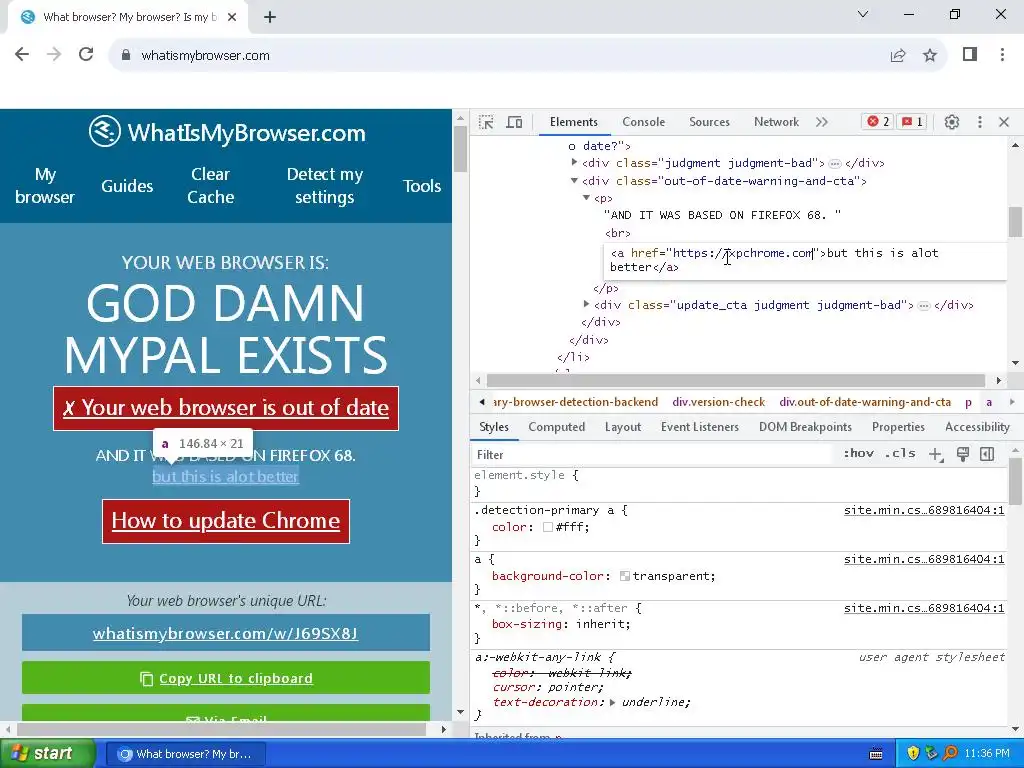
Task: Open the Clear Cache nav item
Action: [x=210, y=185]
